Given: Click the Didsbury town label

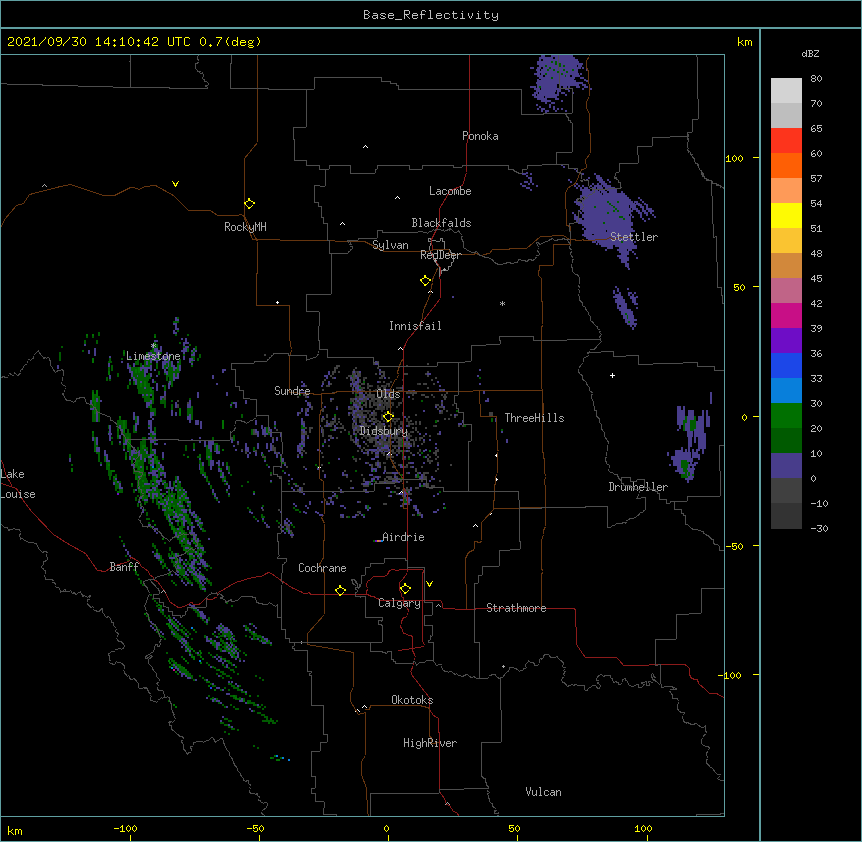Looking at the screenshot, I should [x=384, y=431].
